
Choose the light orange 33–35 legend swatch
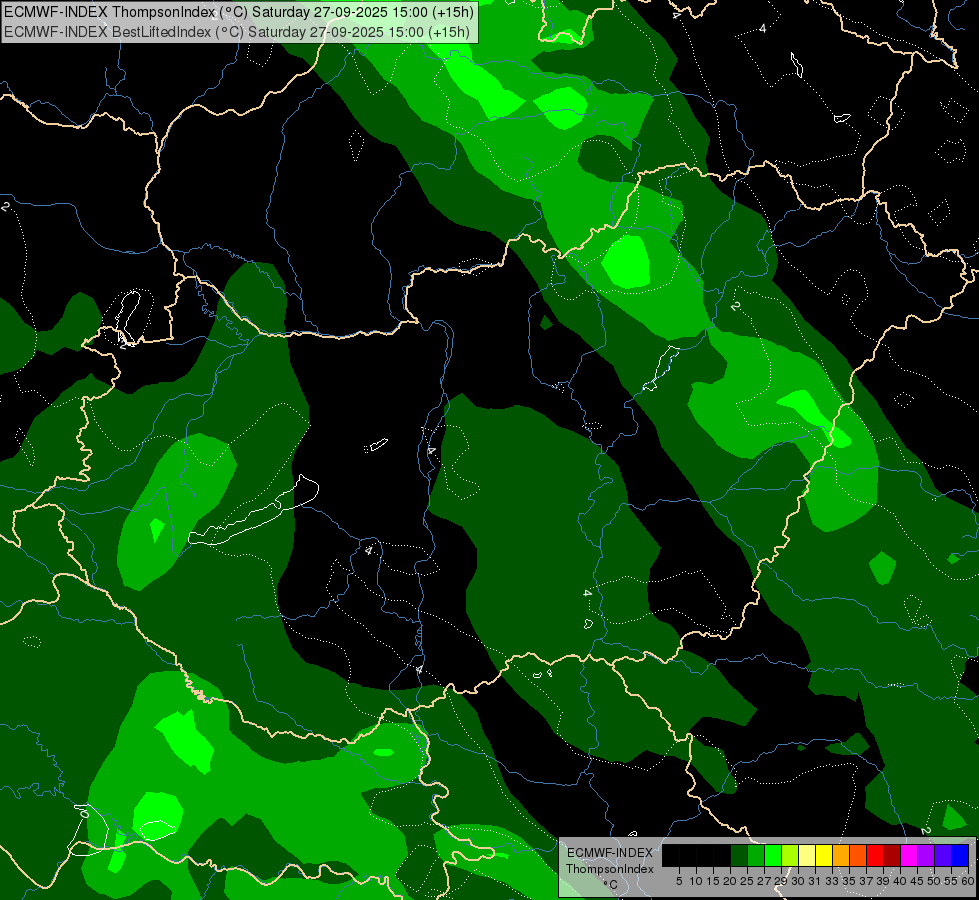[841, 855]
